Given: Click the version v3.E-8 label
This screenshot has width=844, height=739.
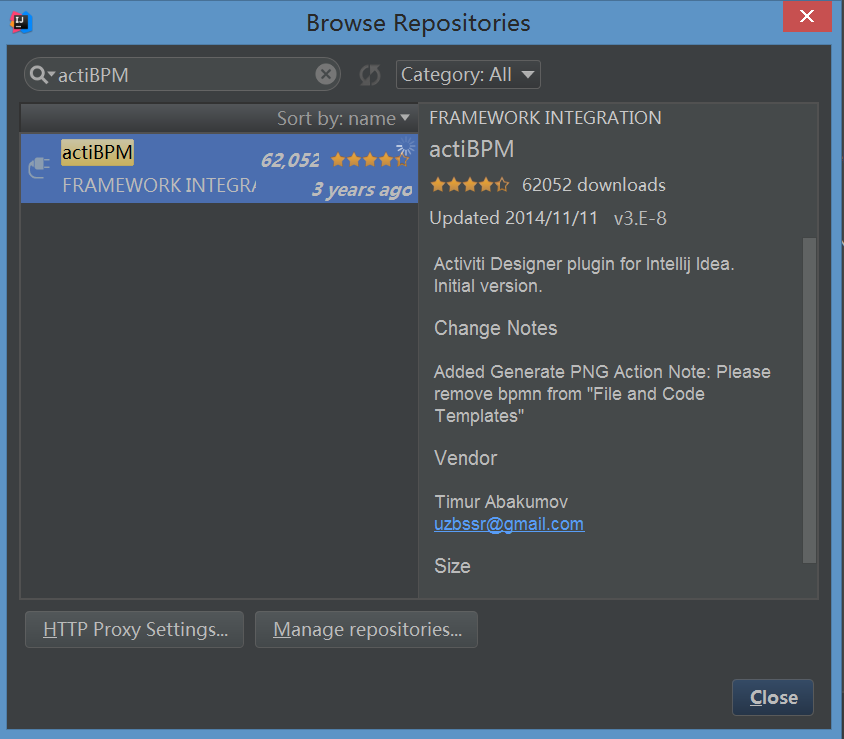Looking at the screenshot, I should [x=640, y=219].
